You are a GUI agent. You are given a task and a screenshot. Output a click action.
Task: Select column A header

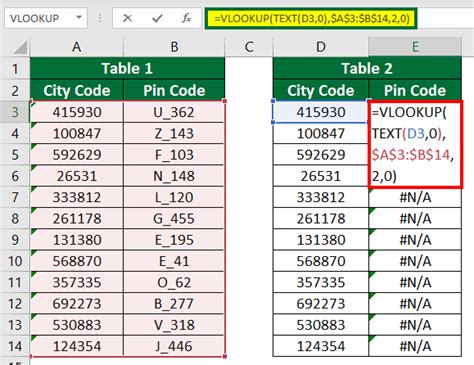[x=77, y=47]
